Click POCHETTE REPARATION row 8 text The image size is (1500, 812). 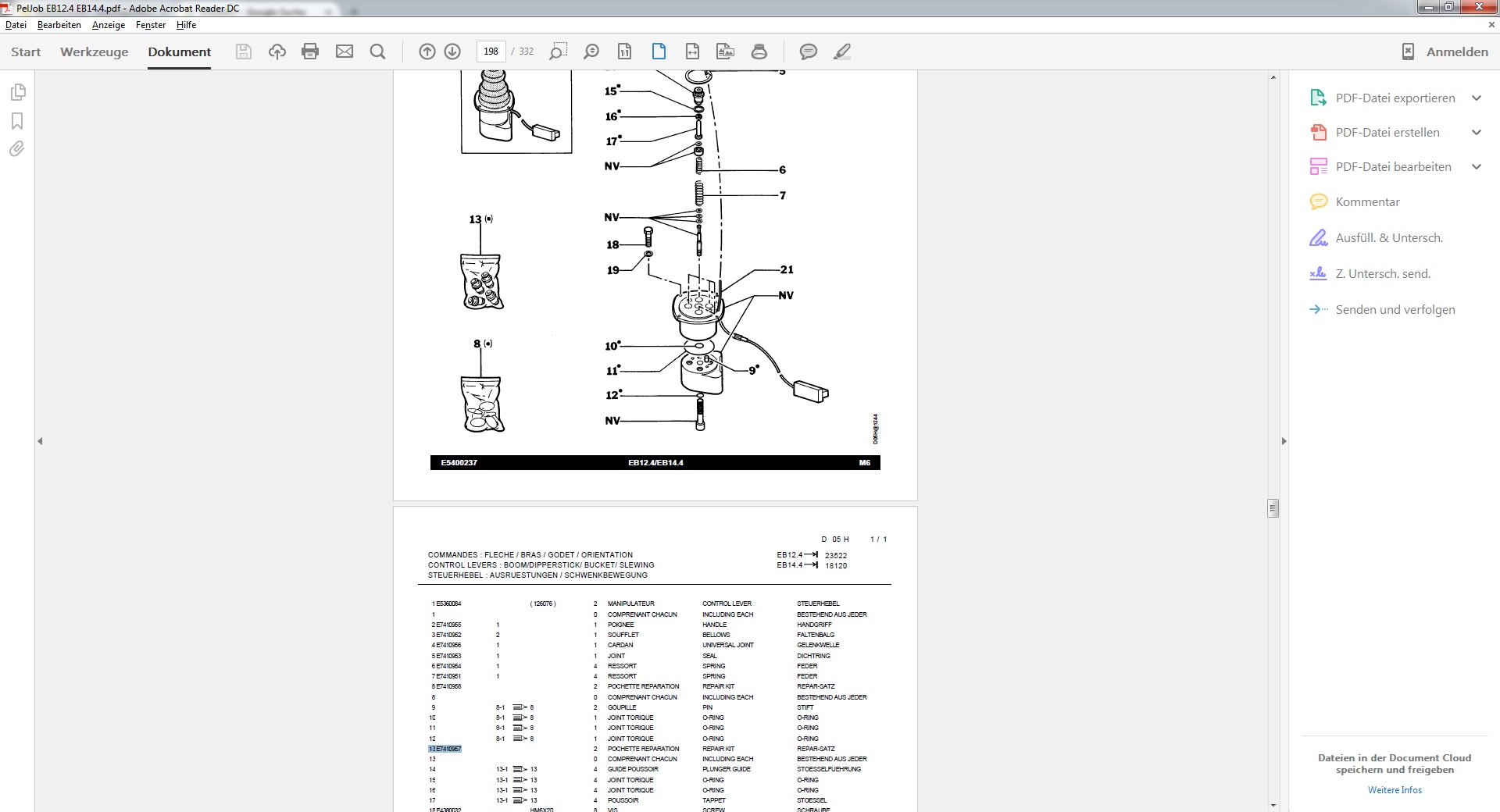(x=643, y=686)
